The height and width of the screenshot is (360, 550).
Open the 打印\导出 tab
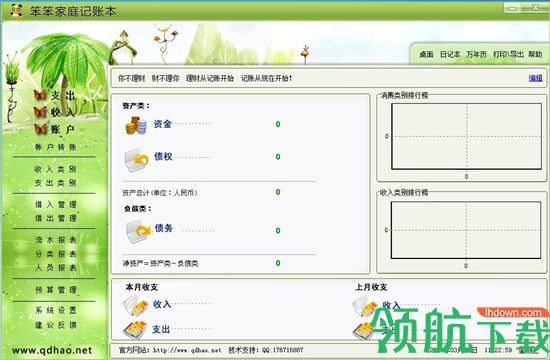(x=508, y=54)
